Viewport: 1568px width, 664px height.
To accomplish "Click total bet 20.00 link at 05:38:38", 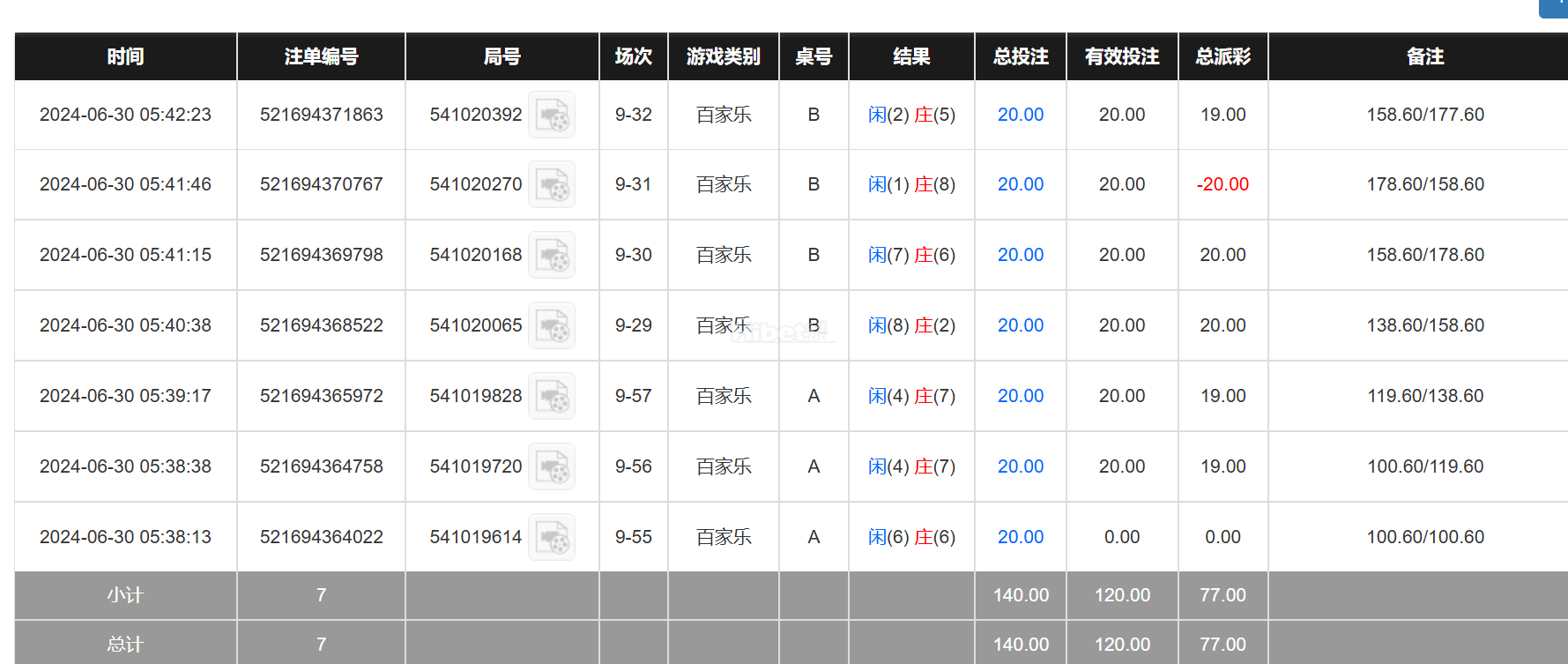I will [x=1021, y=466].
